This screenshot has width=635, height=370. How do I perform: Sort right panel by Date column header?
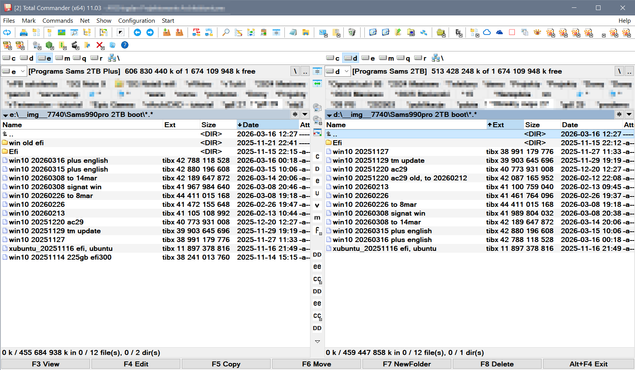click(591, 125)
